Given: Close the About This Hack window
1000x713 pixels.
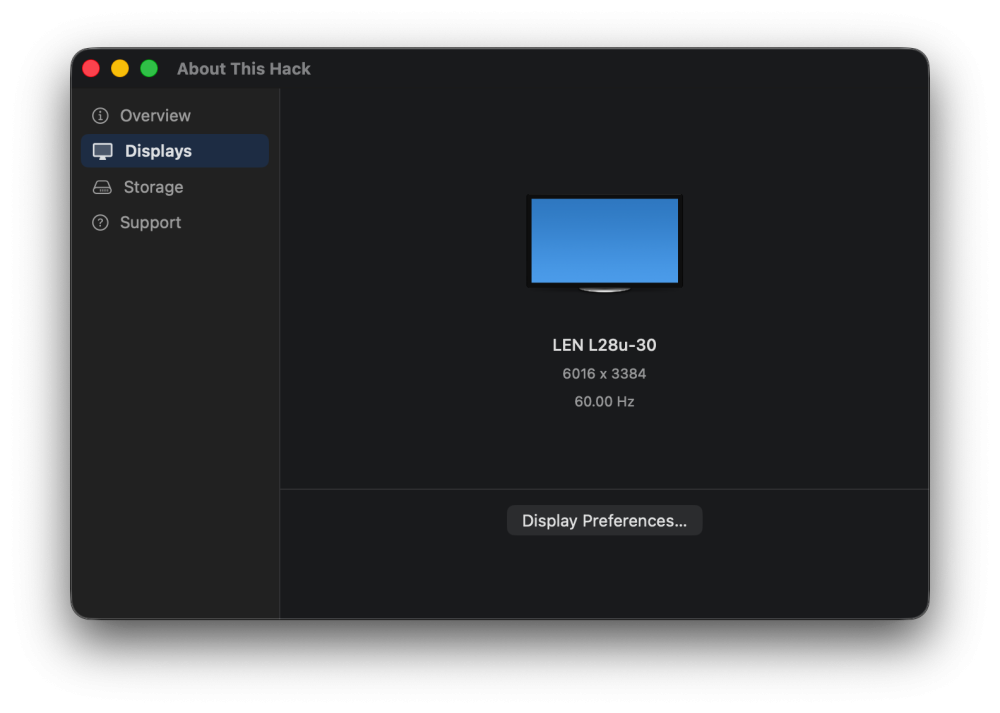Looking at the screenshot, I should coord(91,68).
